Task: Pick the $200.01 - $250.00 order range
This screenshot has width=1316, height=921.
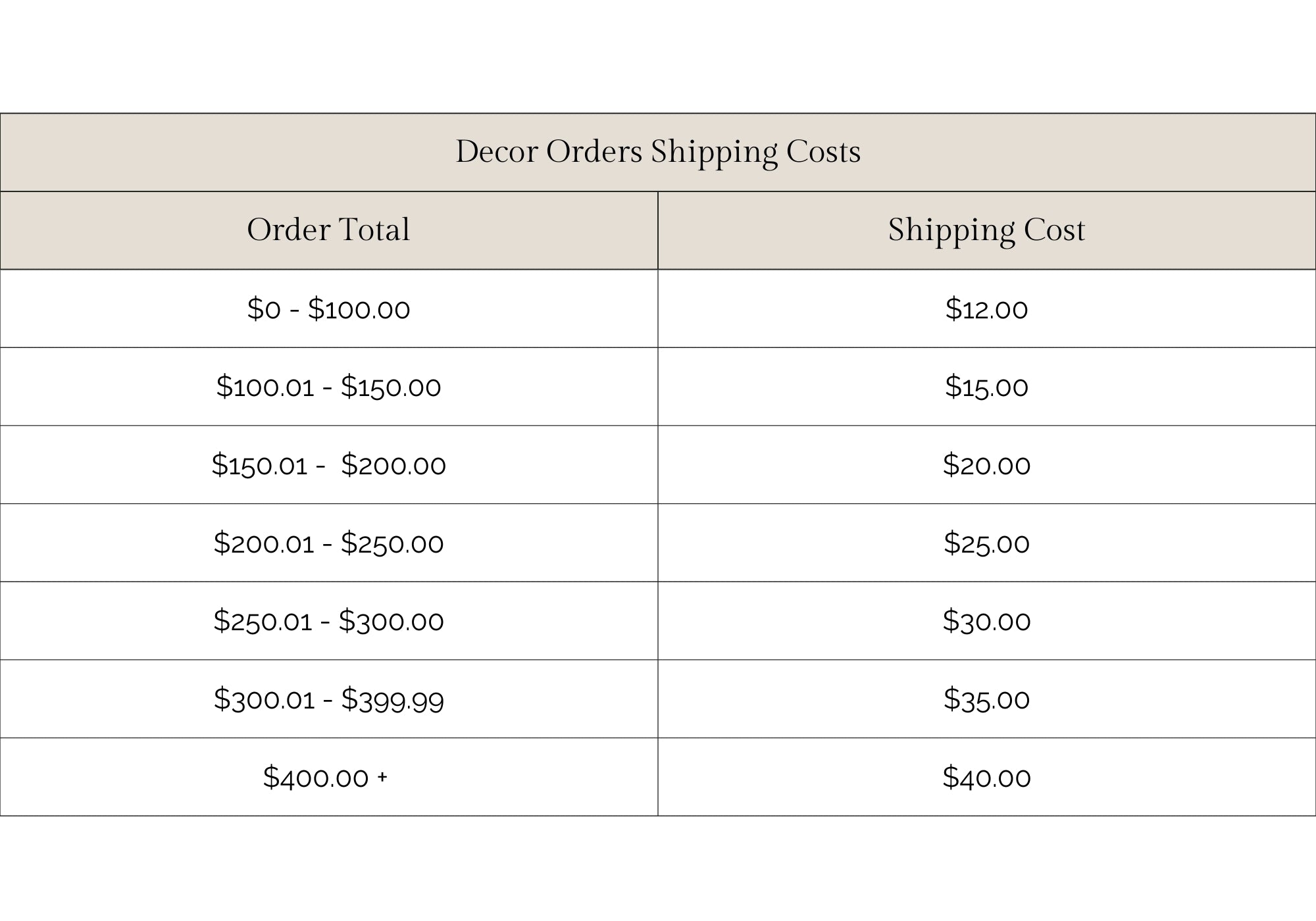Action: pyautogui.click(x=328, y=543)
